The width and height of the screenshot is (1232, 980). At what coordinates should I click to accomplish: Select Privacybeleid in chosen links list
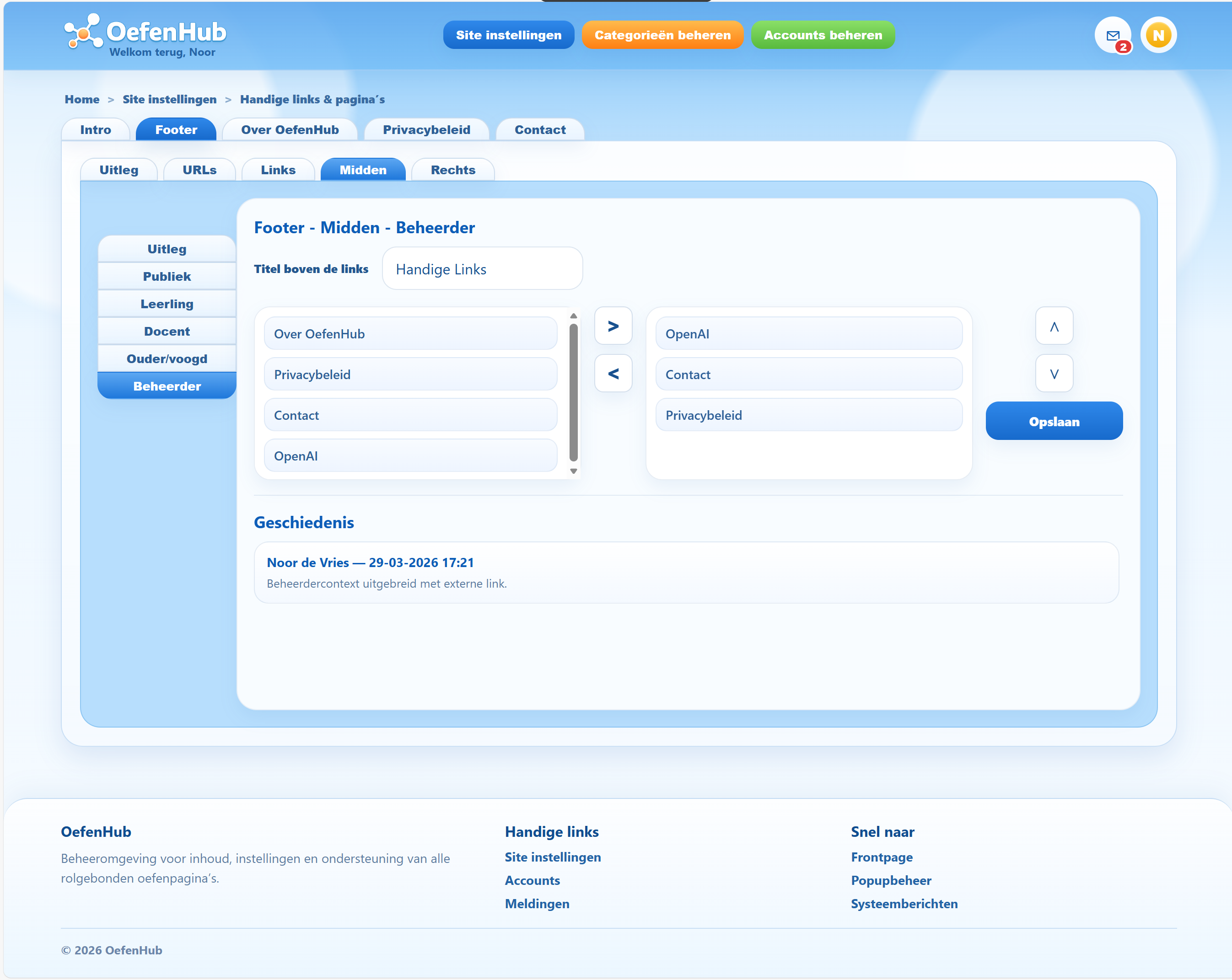[x=808, y=415]
